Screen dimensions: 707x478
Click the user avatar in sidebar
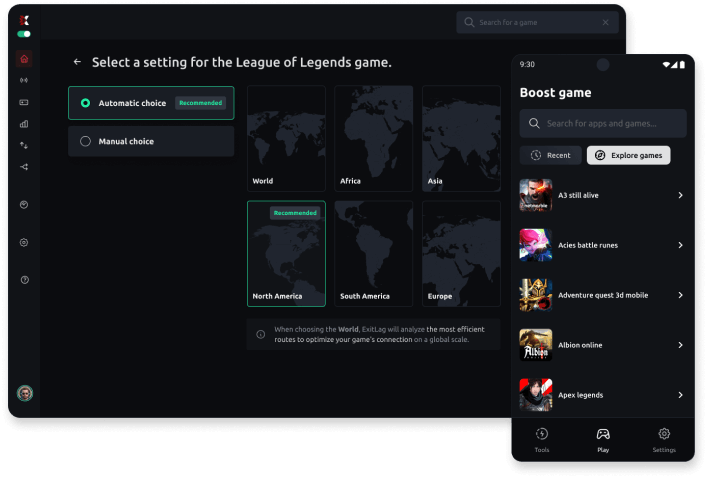pyautogui.click(x=25, y=393)
